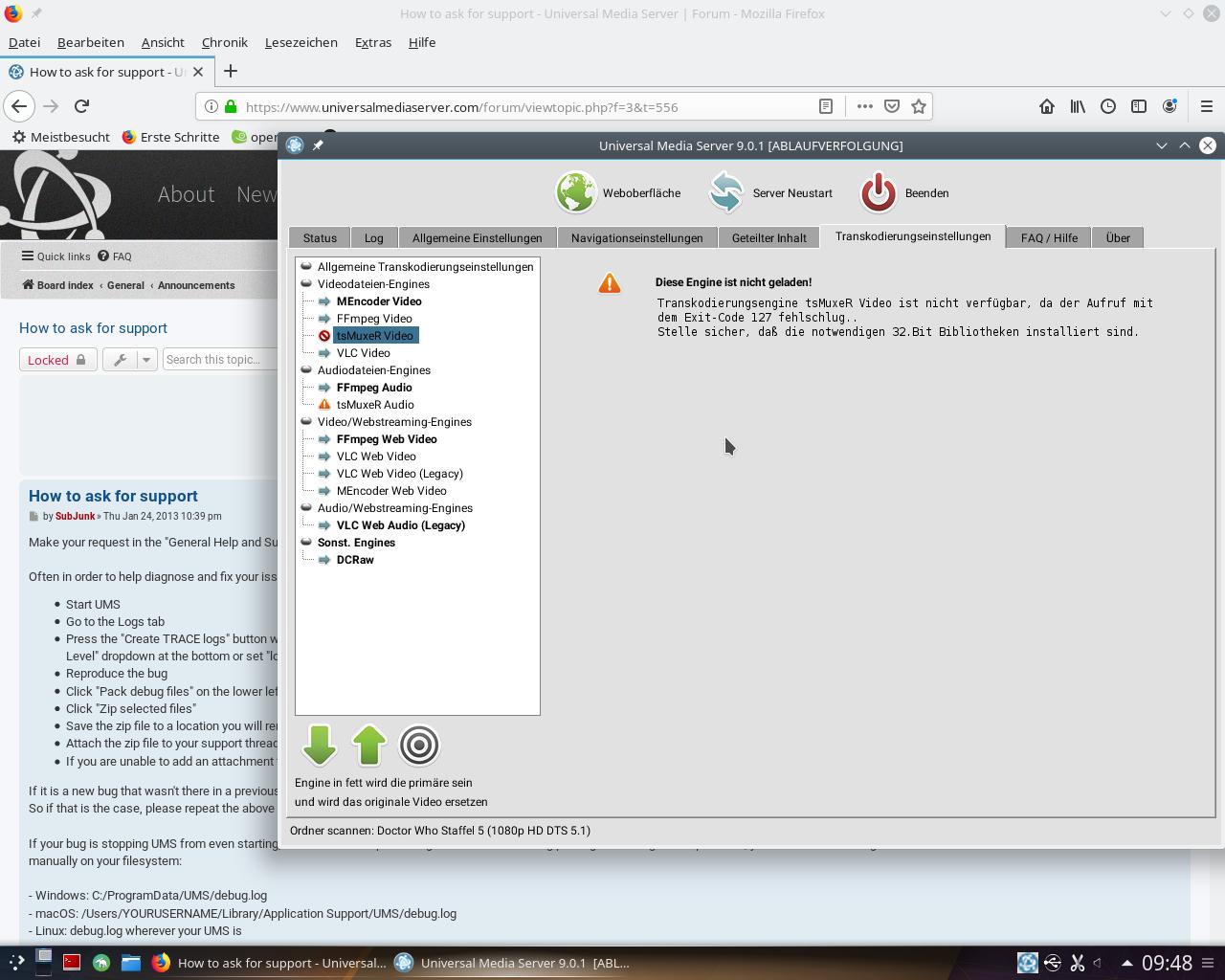The height and width of the screenshot is (980, 1225).
Task: Open Firefox library icon
Action: click(1078, 106)
